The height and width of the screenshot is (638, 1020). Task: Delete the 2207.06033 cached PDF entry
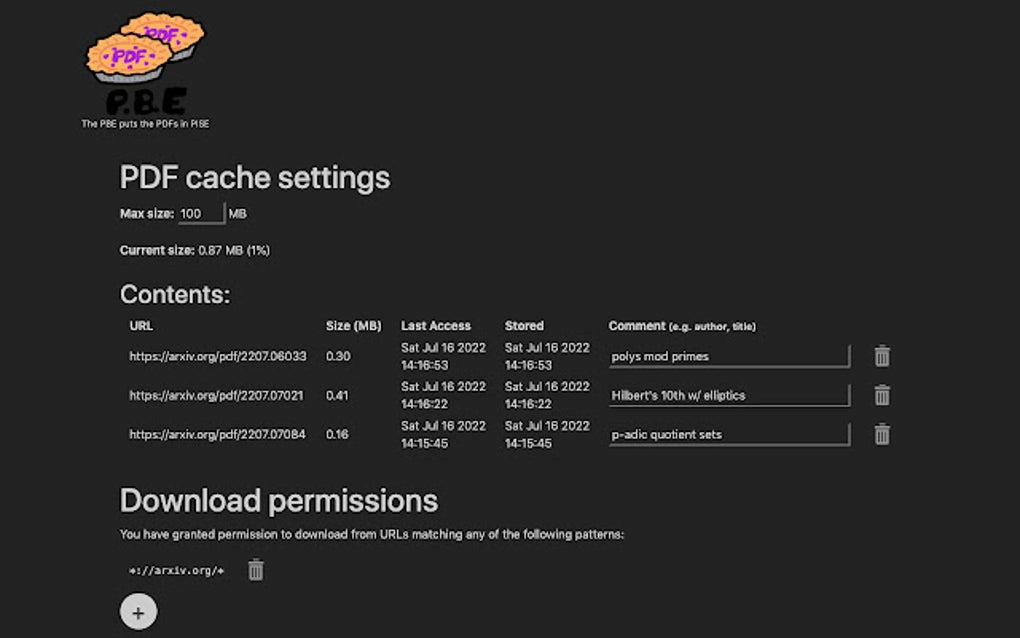[x=882, y=356]
